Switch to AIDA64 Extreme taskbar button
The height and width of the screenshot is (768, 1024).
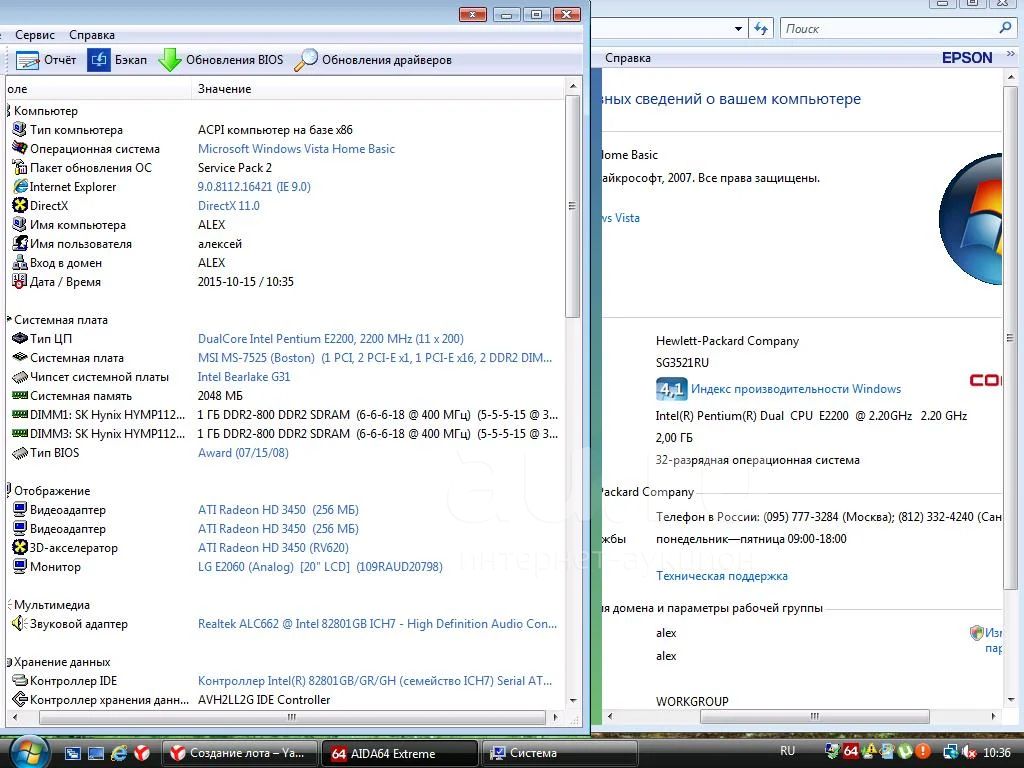click(x=400, y=753)
